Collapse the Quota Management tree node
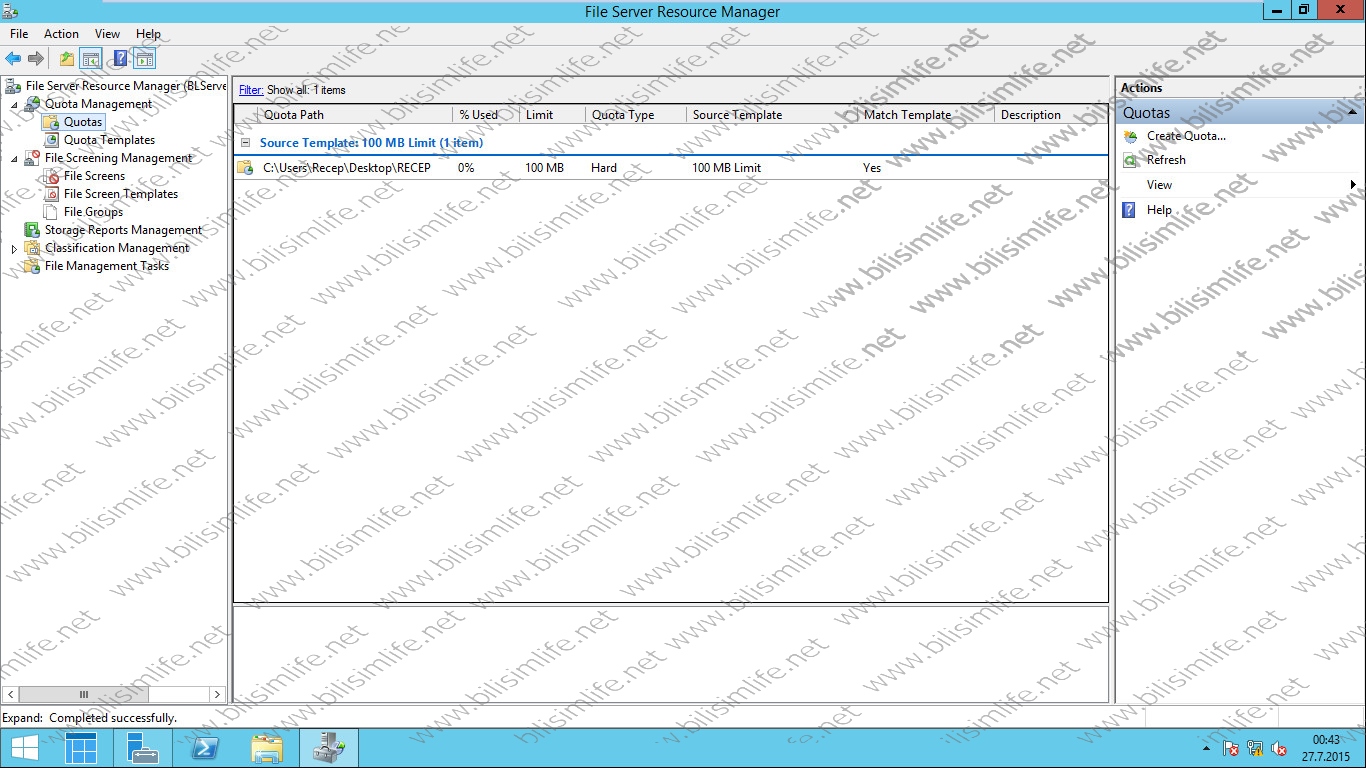Image resolution: width=1366 pixels, height=768 pixels. click(x=14, y=105)
